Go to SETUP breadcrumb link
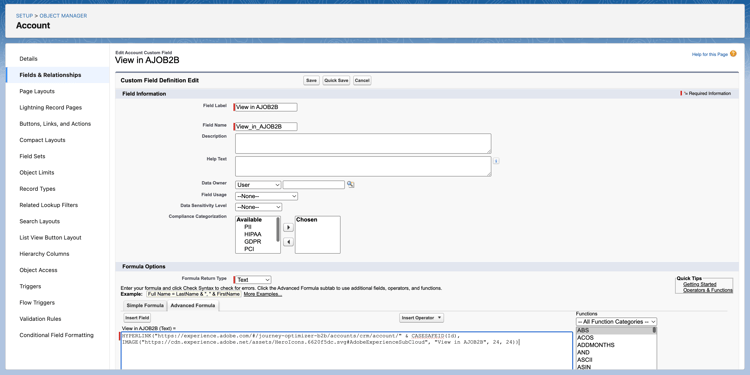This screenshot has height=375, width=750. coord(24,16)
